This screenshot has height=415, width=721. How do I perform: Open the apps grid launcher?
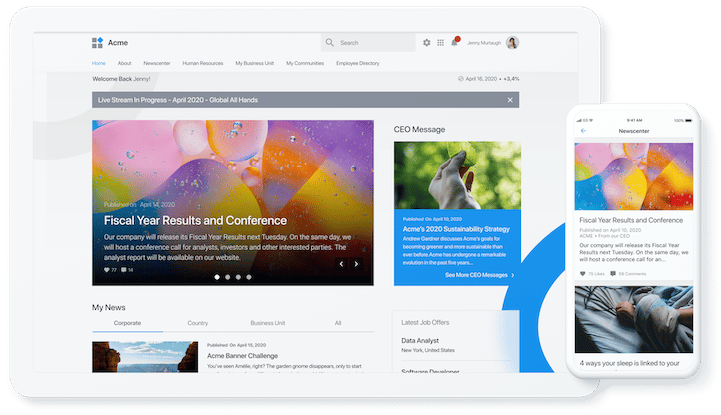point(441,43)
